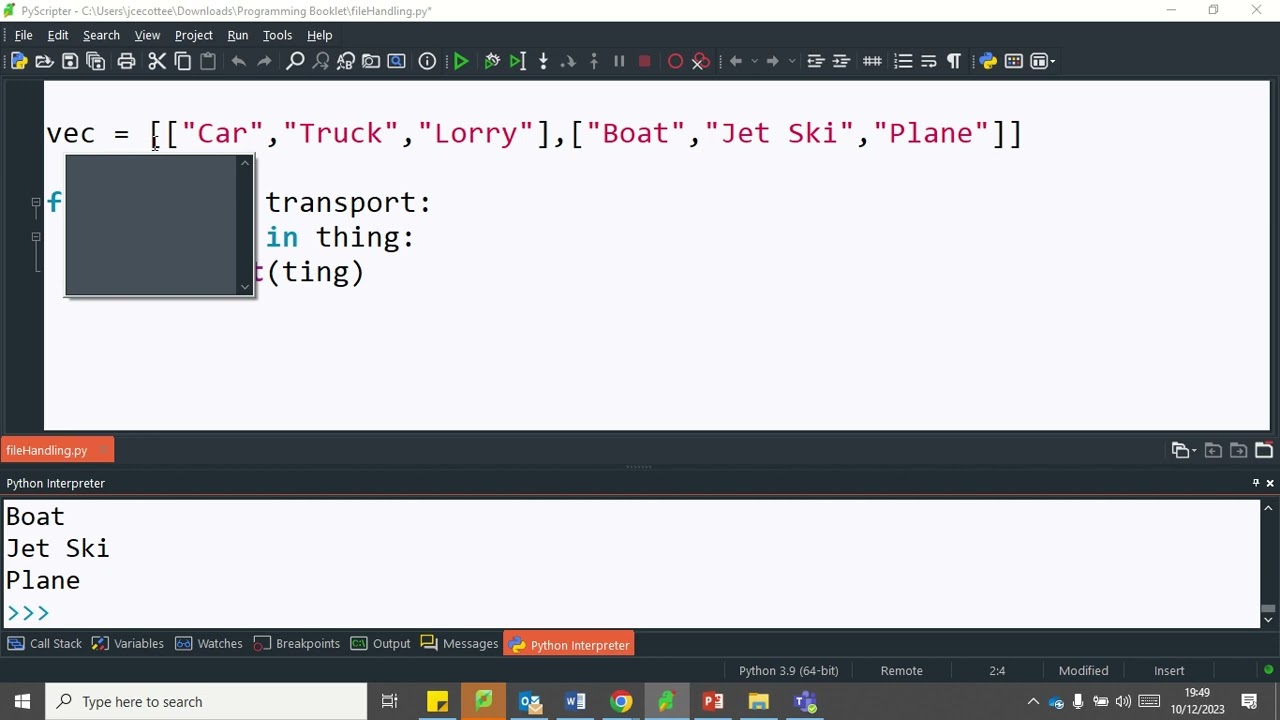
Task: Click the 'Python 3.9 (64-bit)' status text
Action: (x=788, y=671)
